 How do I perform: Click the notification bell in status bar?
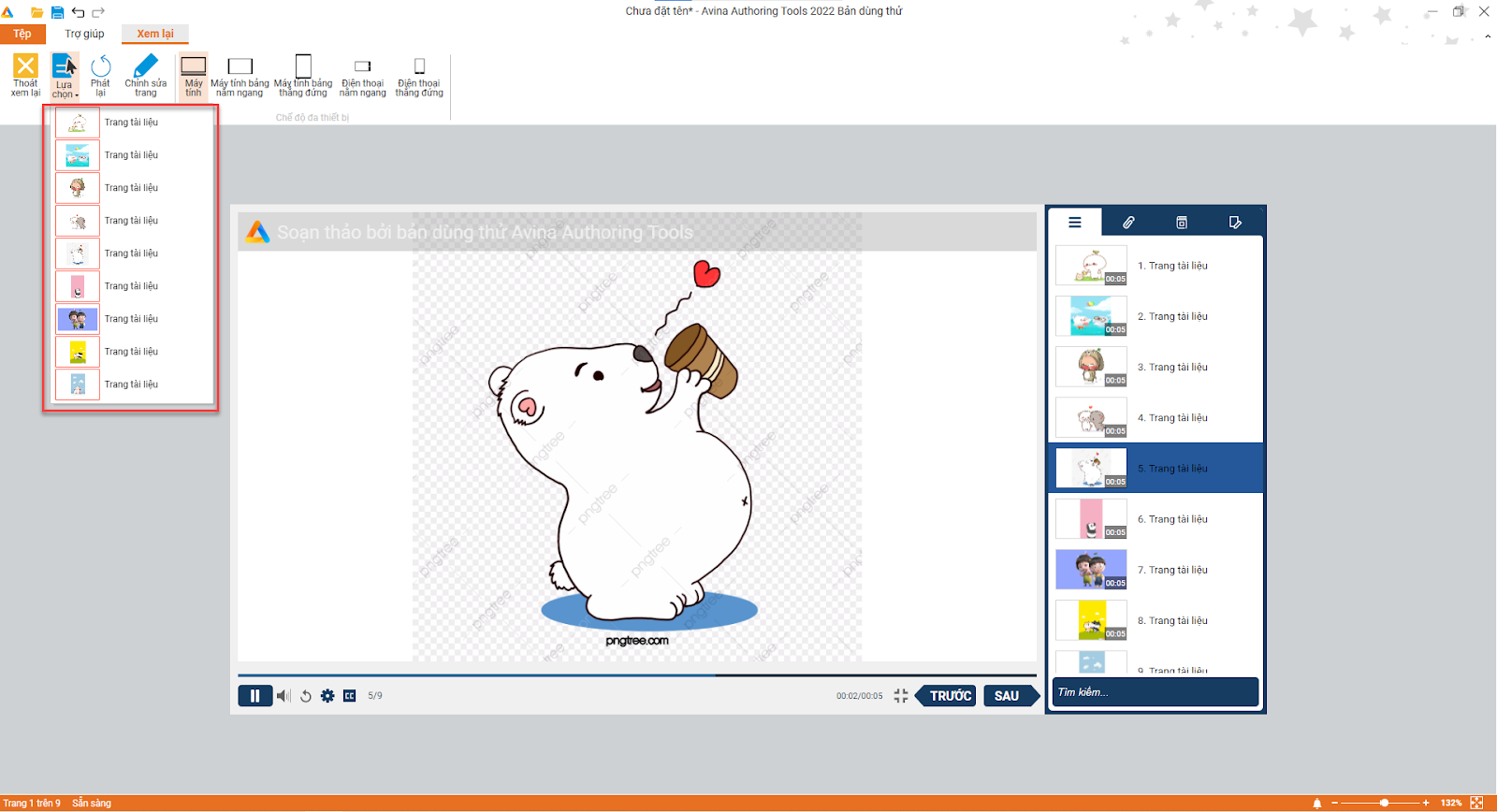(x=1317, y=803)
